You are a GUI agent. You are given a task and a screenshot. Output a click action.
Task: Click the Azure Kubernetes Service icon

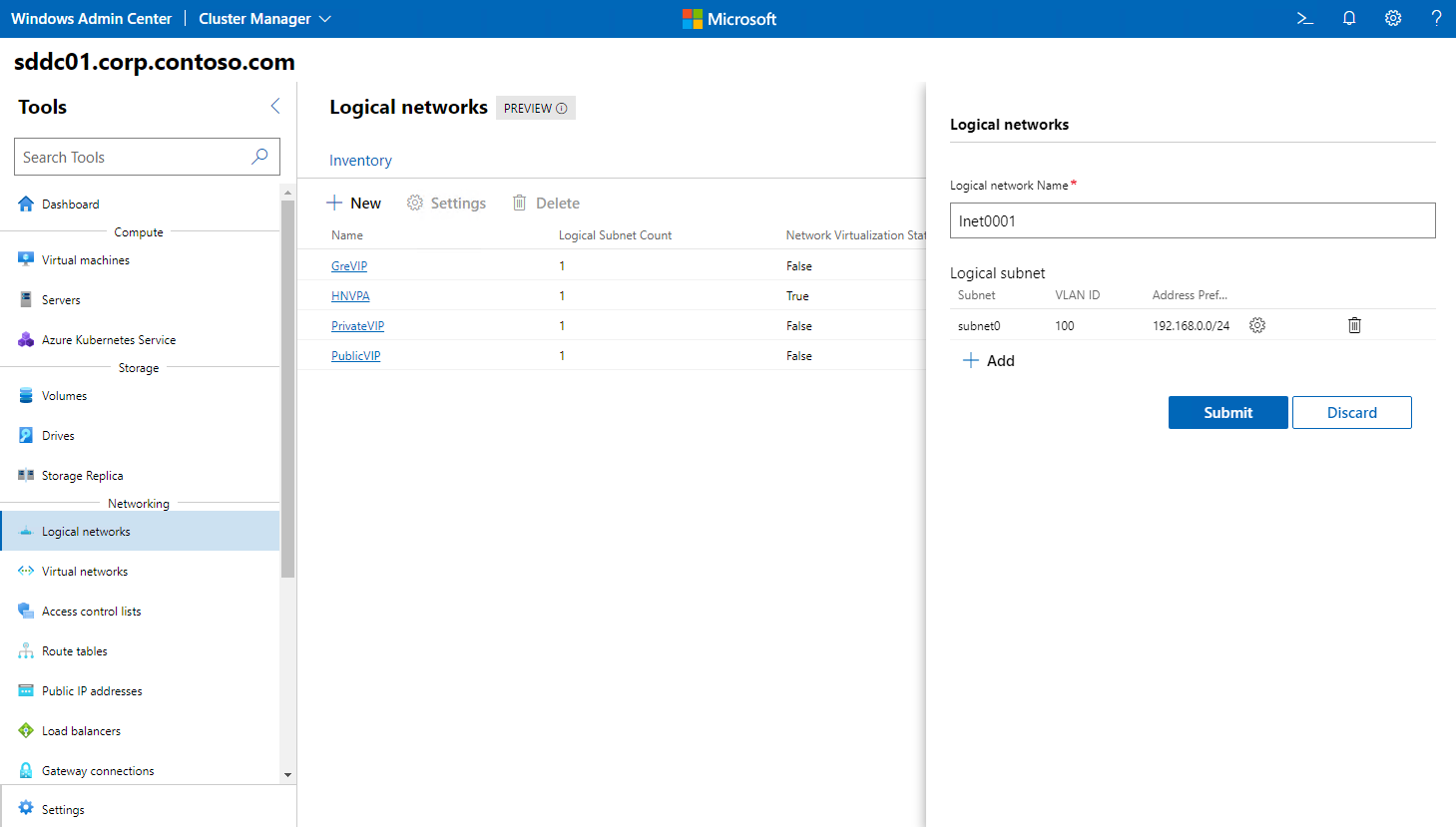26,339
